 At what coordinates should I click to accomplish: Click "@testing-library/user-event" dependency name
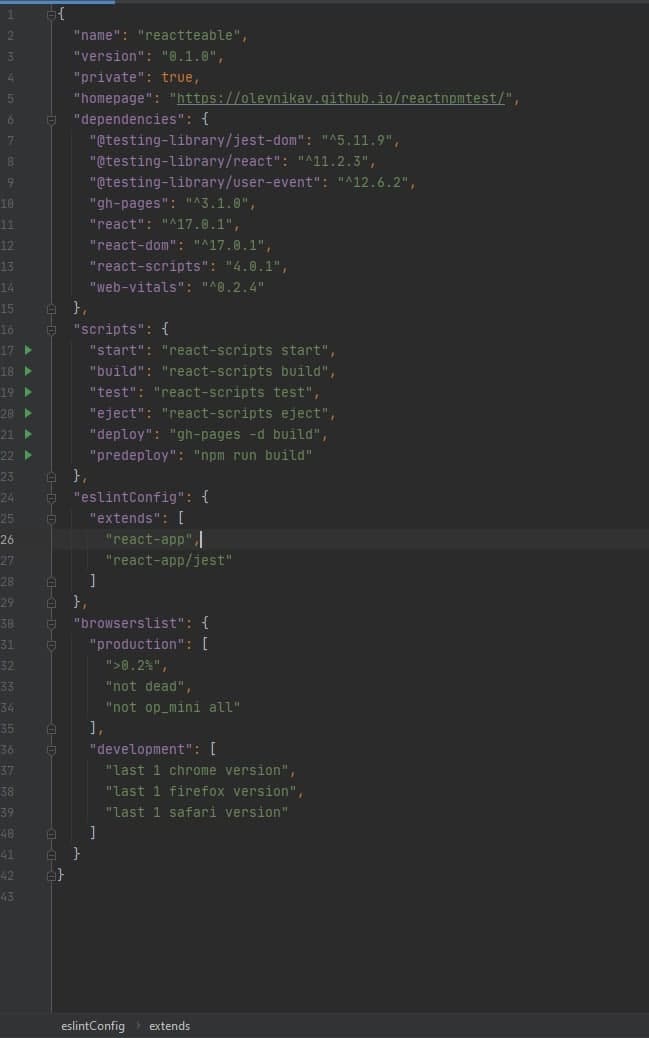[205, 183]
